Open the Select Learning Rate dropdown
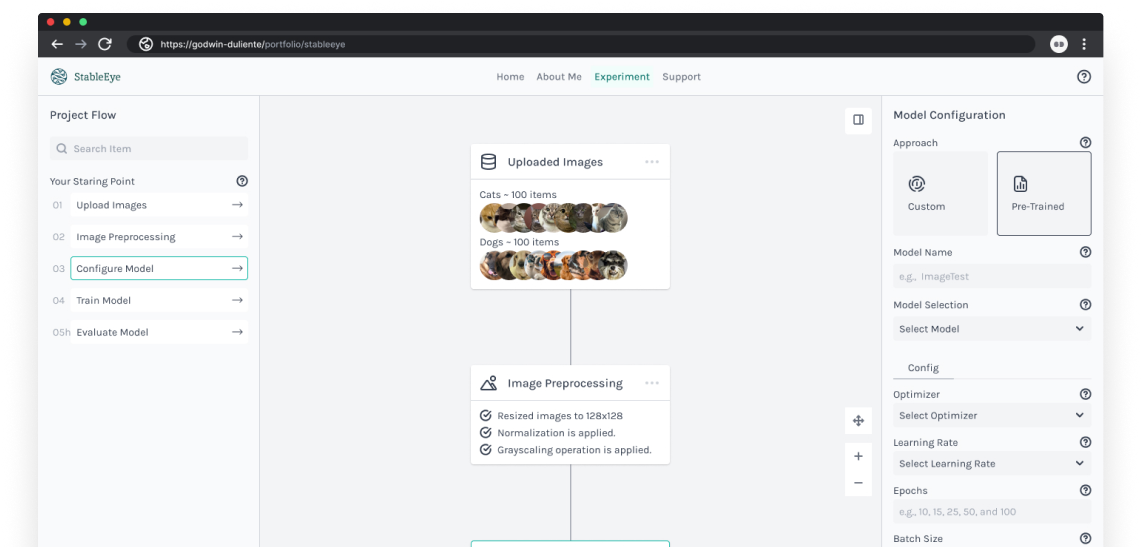The width and height of the screenshot is (1142, 547). 991,464
